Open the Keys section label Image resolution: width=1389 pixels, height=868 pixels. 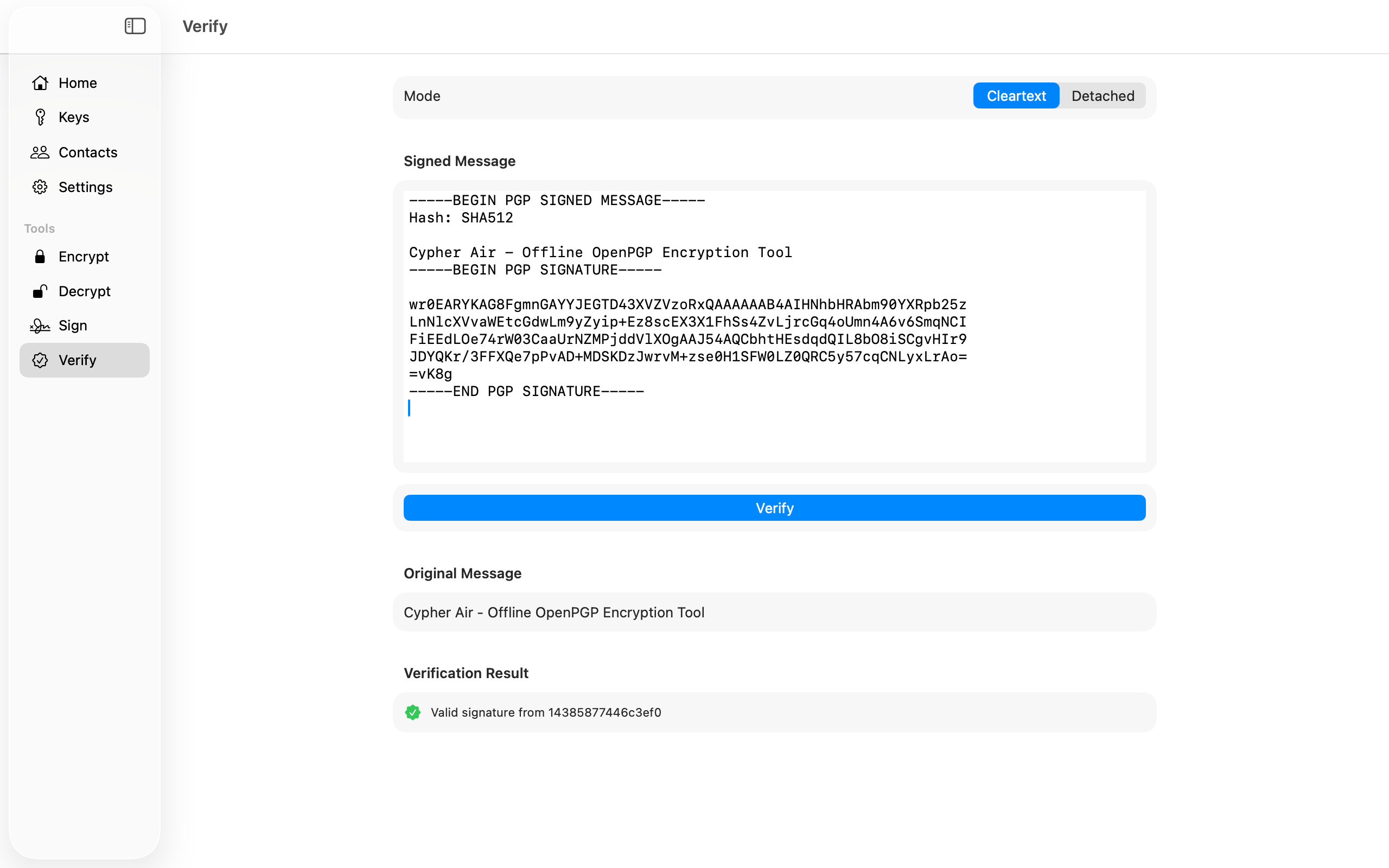coord(74,117)
